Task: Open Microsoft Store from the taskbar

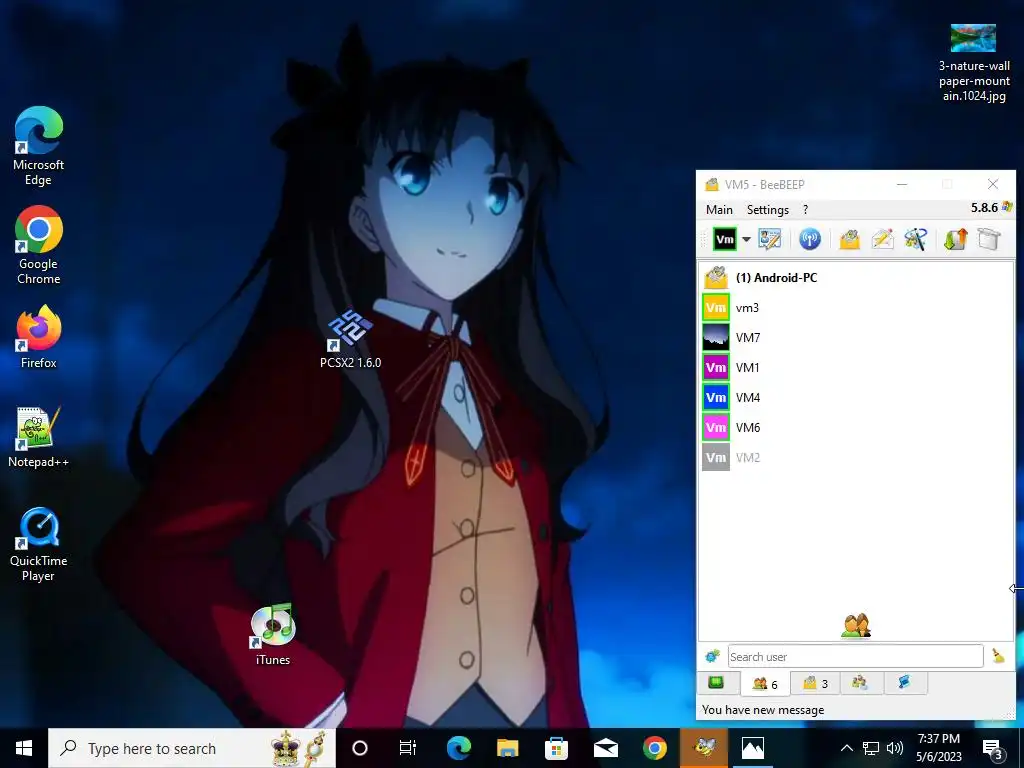Action: pos(556,748)
